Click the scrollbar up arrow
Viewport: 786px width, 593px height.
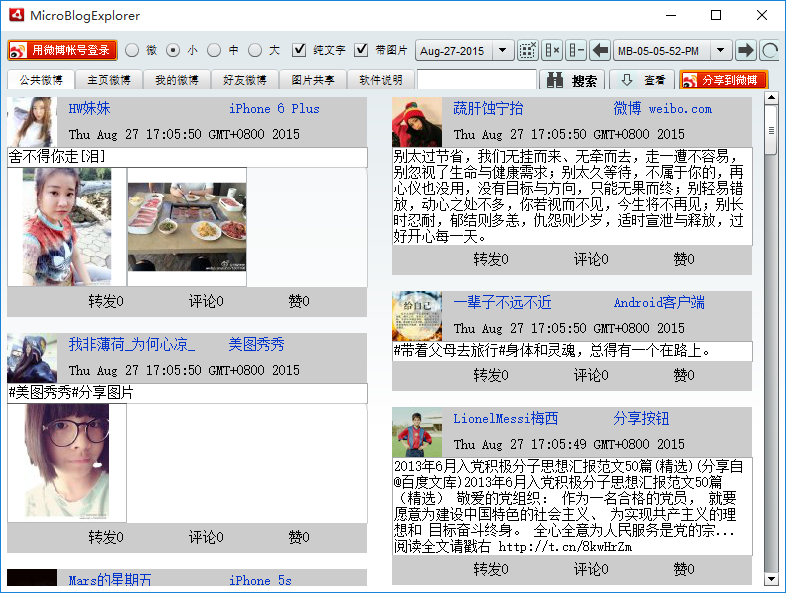[x=771, y=97]
